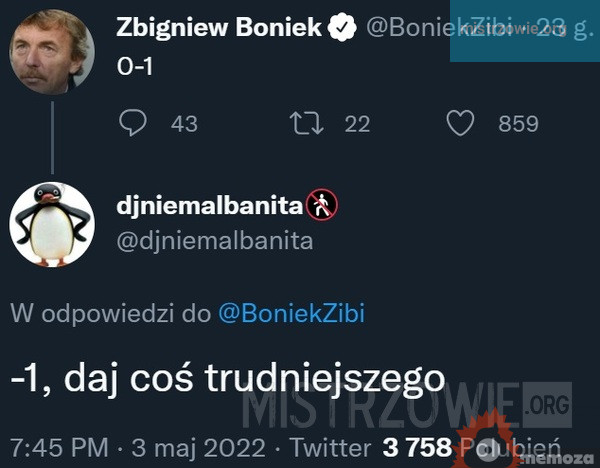Like Zbigniew Boniek's tweet with the heart
The width and height of the screenshot is (600, 468).
(x=459, y=123)
